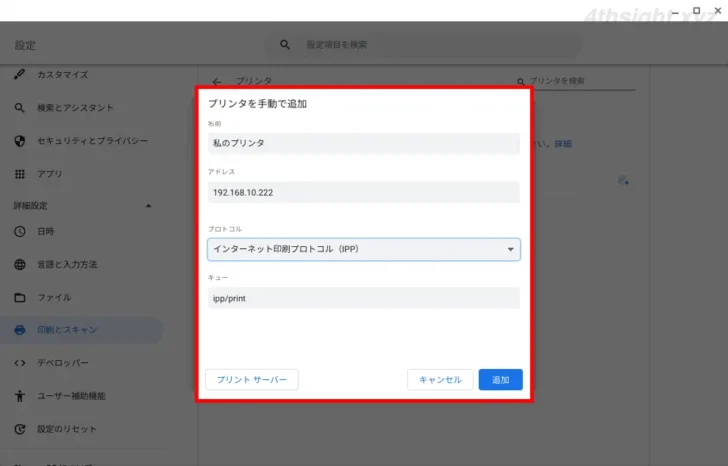
Task: Click the プリンタを手動で追加 dialog title
Action: (257, 104)
